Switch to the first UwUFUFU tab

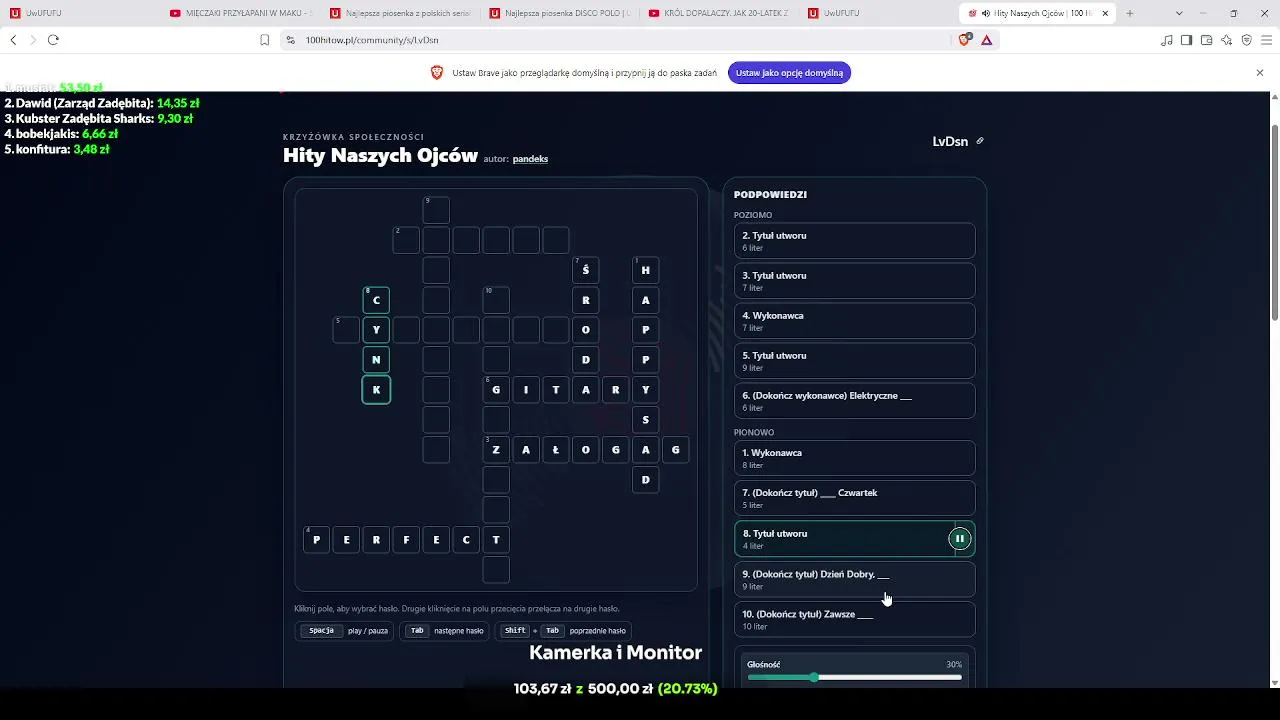80,13
